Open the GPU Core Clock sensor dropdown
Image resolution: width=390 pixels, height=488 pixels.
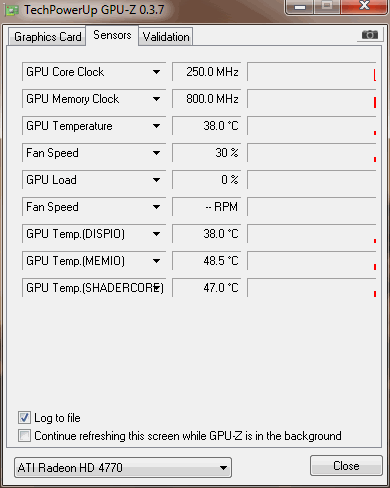[x=156, y=72]
